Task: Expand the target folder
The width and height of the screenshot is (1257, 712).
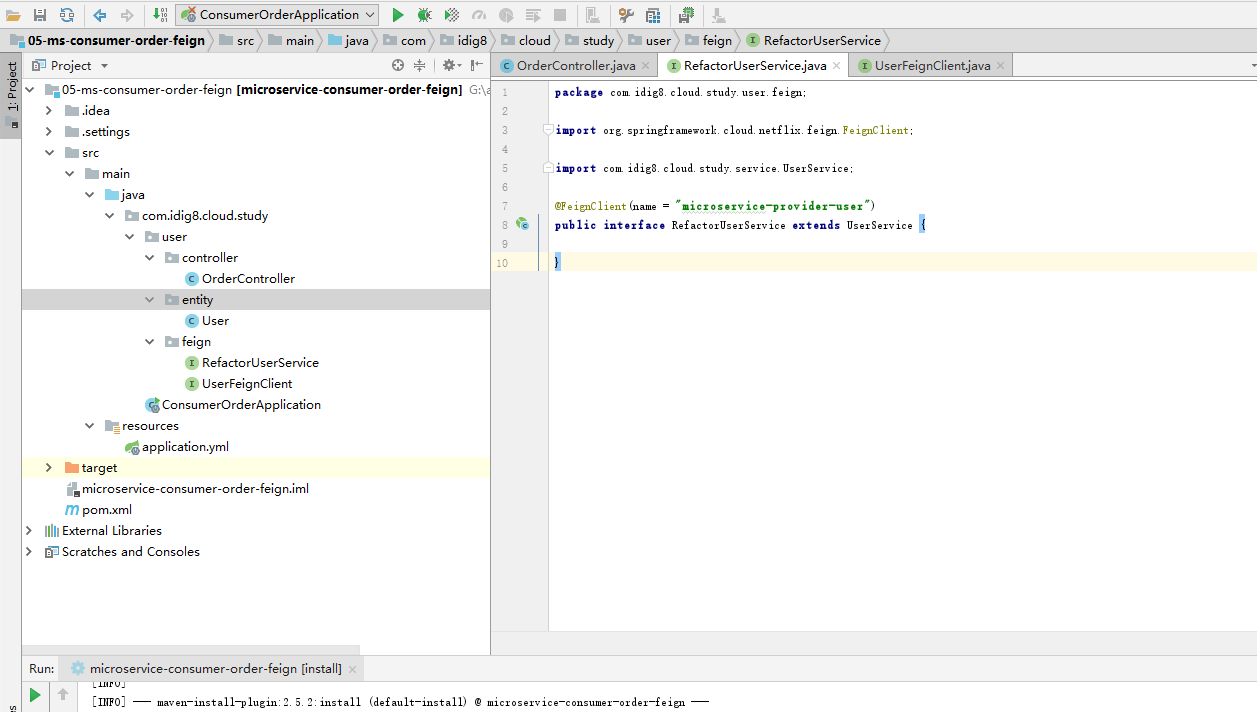Action: (x=48, y=468)
